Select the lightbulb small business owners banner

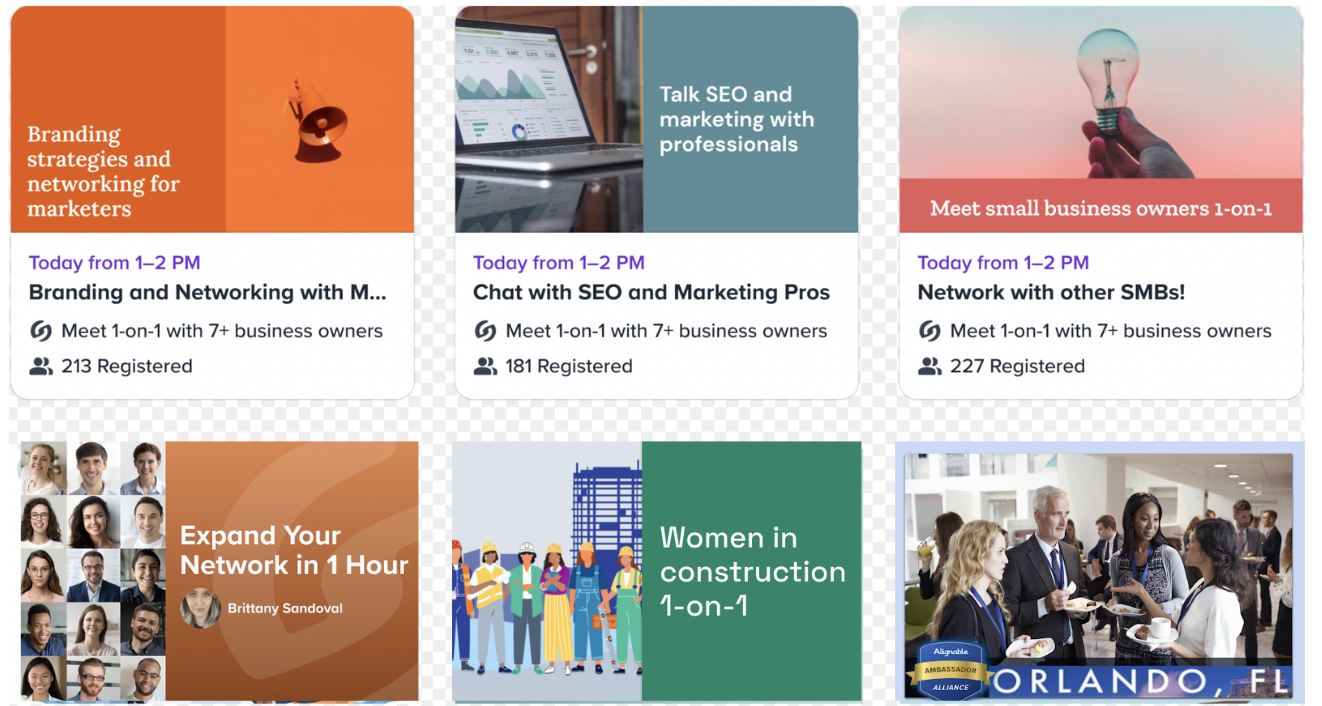pyautogui.click(x=1101, y=120)
